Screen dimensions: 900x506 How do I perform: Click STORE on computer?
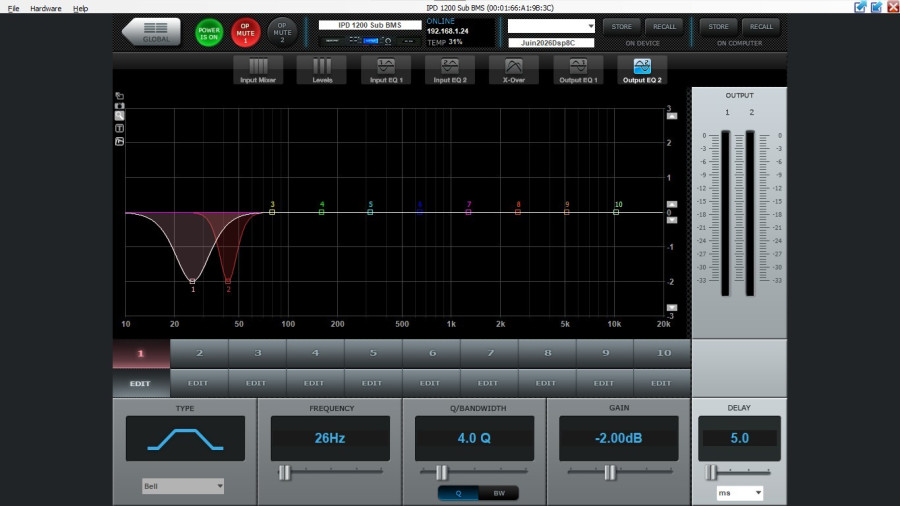pos(719,27)
